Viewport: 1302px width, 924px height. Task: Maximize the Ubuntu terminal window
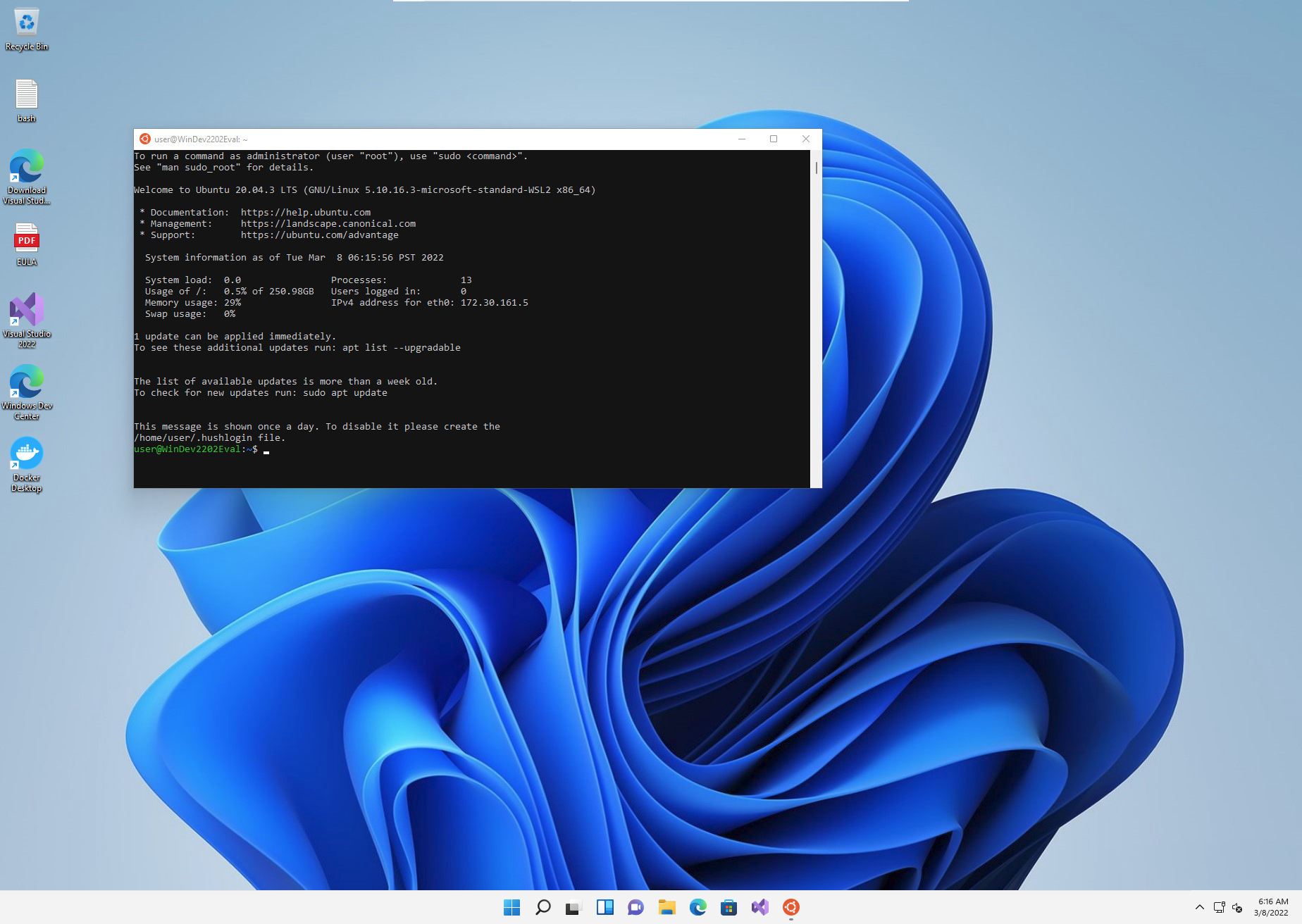774,139
